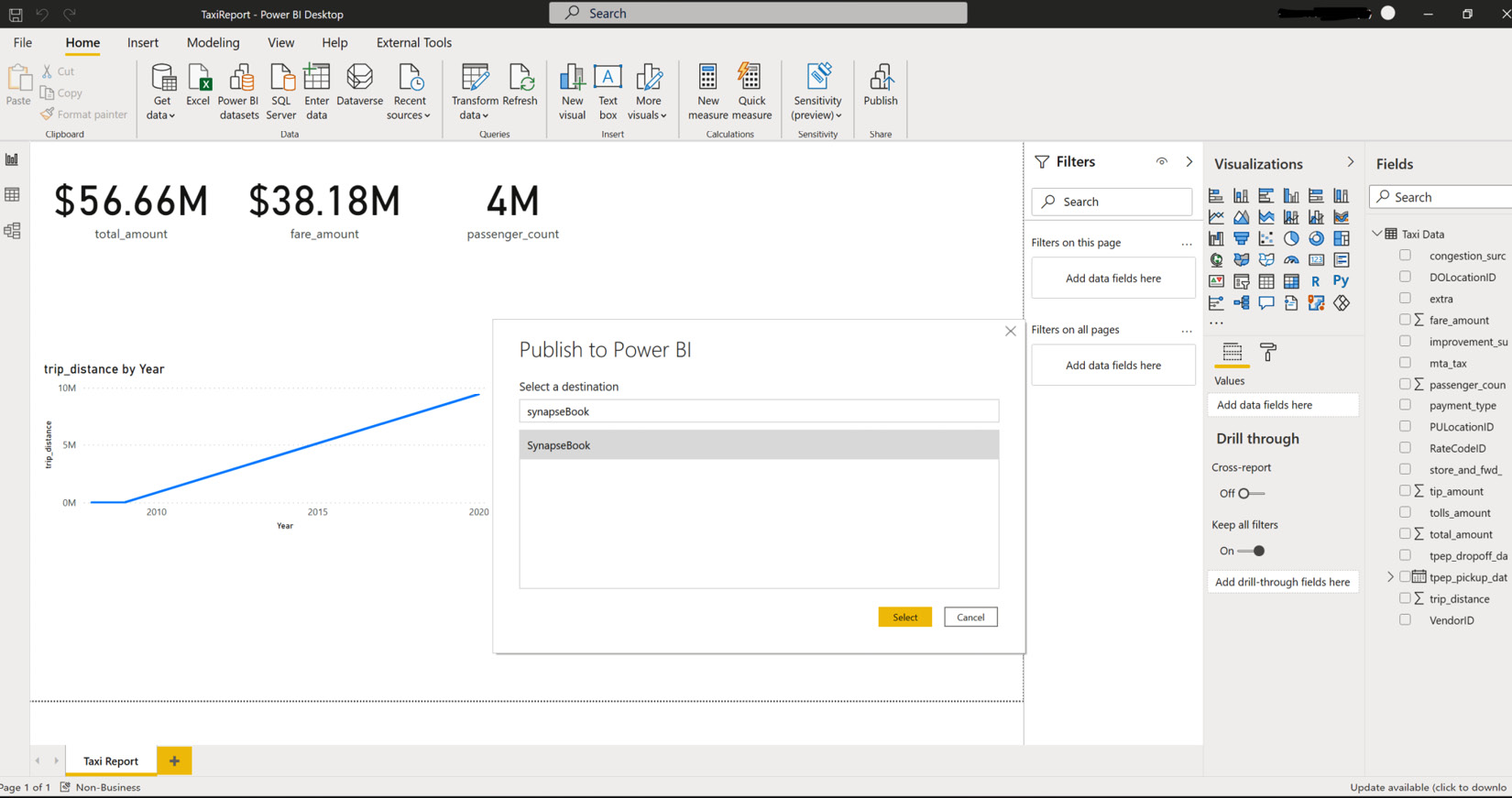Check the extra field

click(1405, 298)
